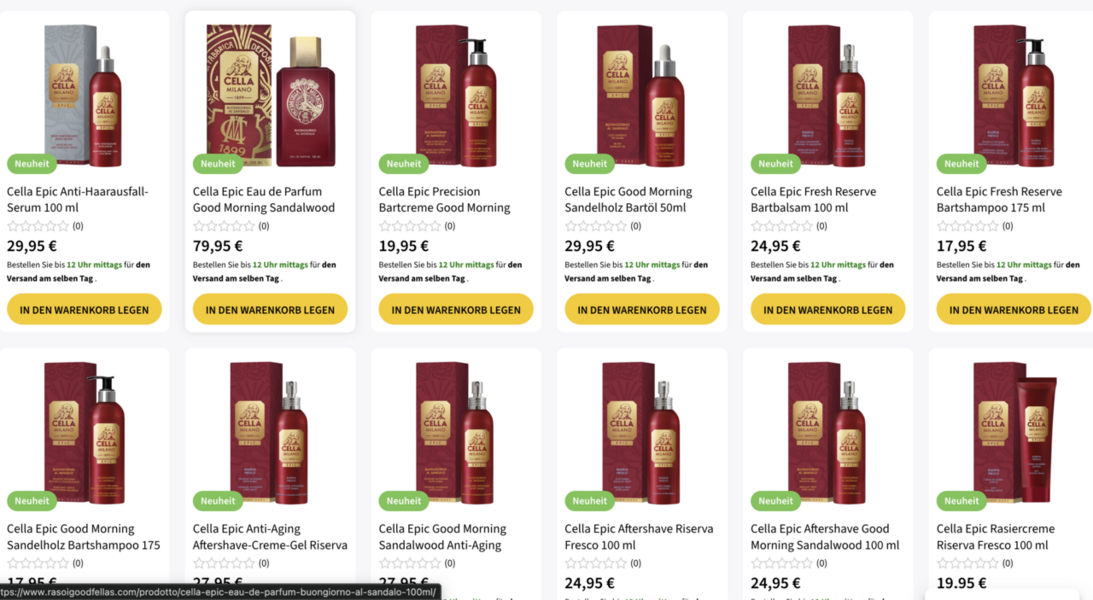
Task: Click Neuheit badge on Rasiercreme Riserva Fresco
Action: pyautogui.click(x=961, y=501)
